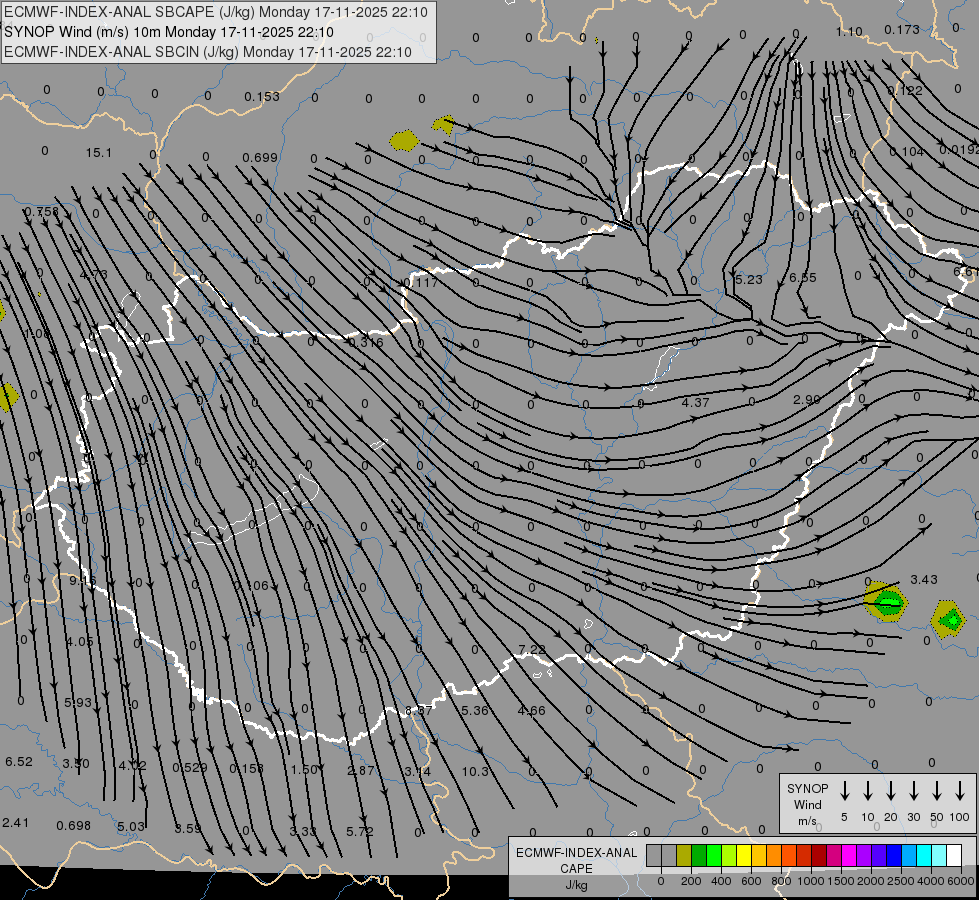Click the 1.10 value near top right
Screen dimensions: 979x900
pos(849,31)
